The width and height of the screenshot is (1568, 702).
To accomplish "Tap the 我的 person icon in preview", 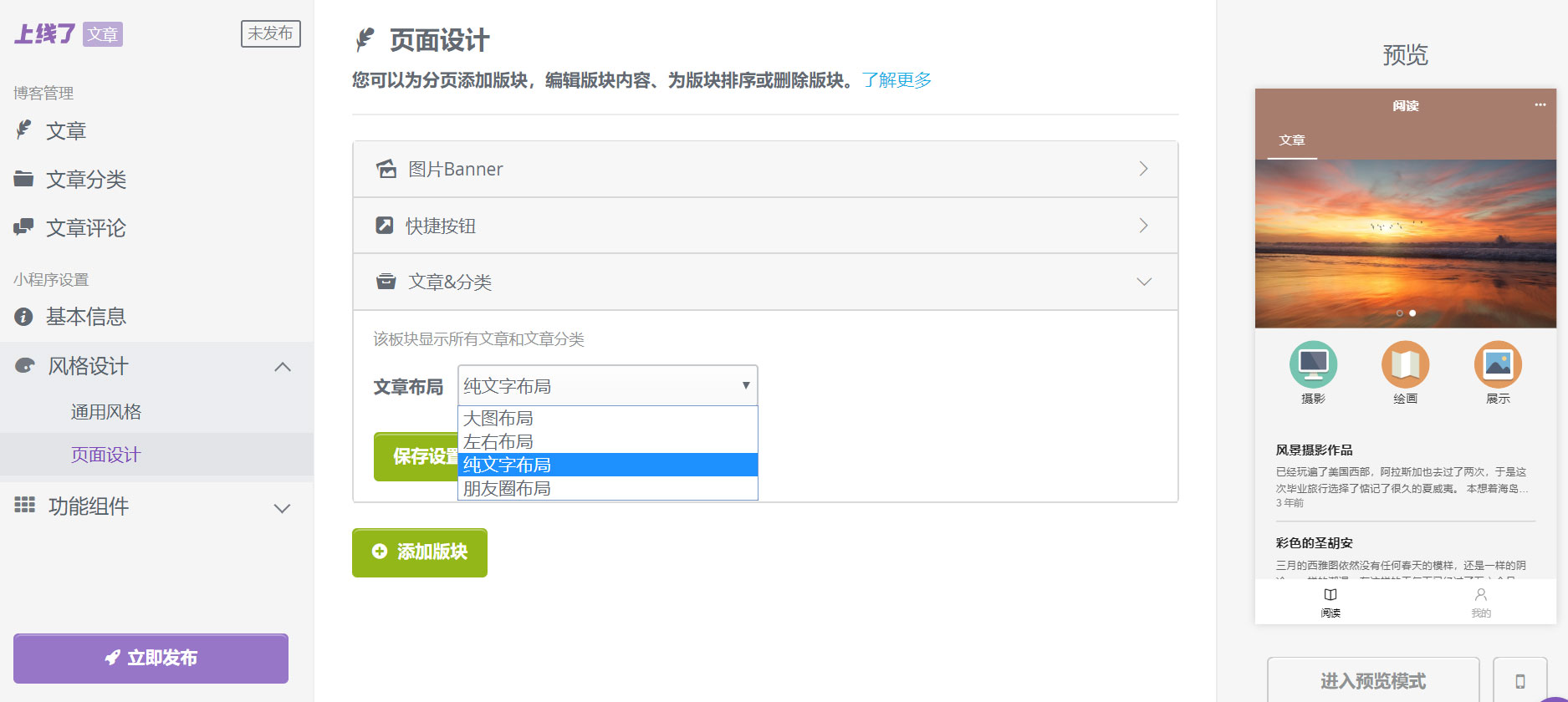I will (x=1480, y=595).
